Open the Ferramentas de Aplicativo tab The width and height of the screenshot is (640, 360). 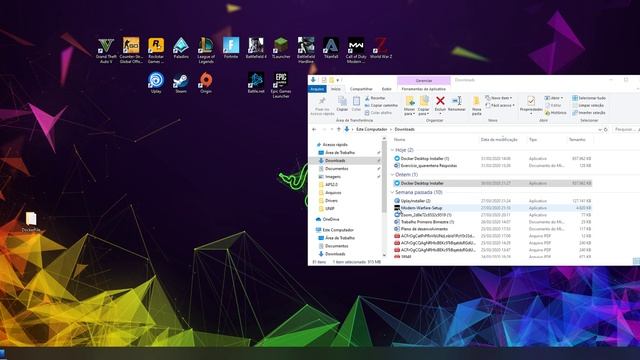(x=424, y=89)
